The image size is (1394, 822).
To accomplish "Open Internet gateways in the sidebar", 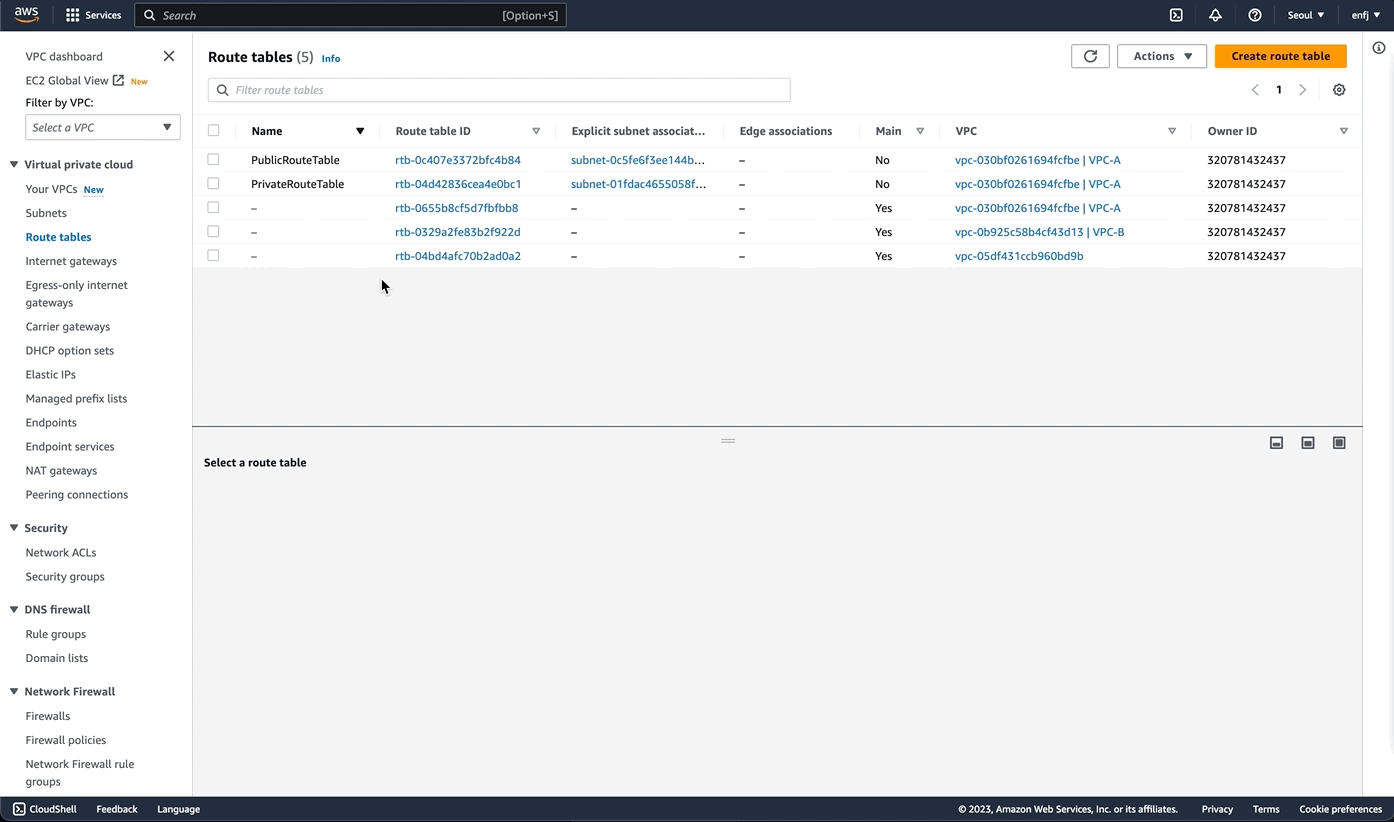I will [71, 261].
